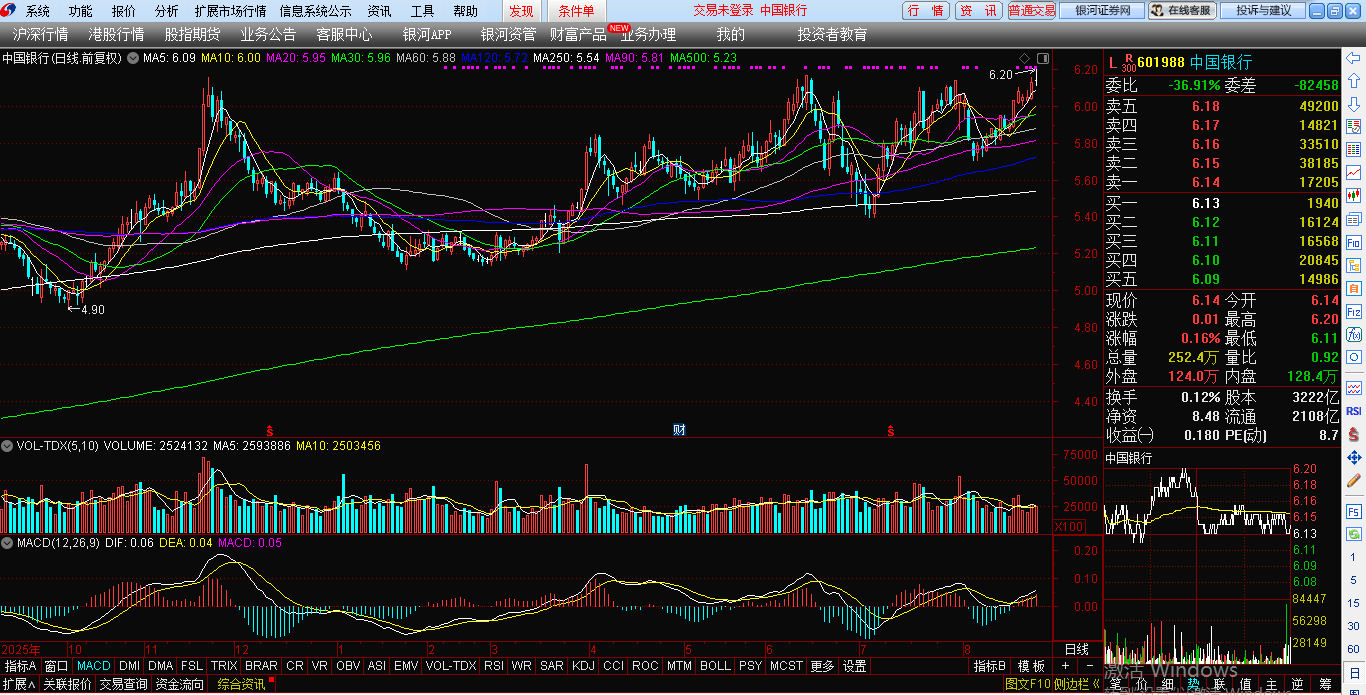Viewport: 1366px width, 695px height.
Task: Click the red S sidebar icon
Action: tap(1354, 435)
